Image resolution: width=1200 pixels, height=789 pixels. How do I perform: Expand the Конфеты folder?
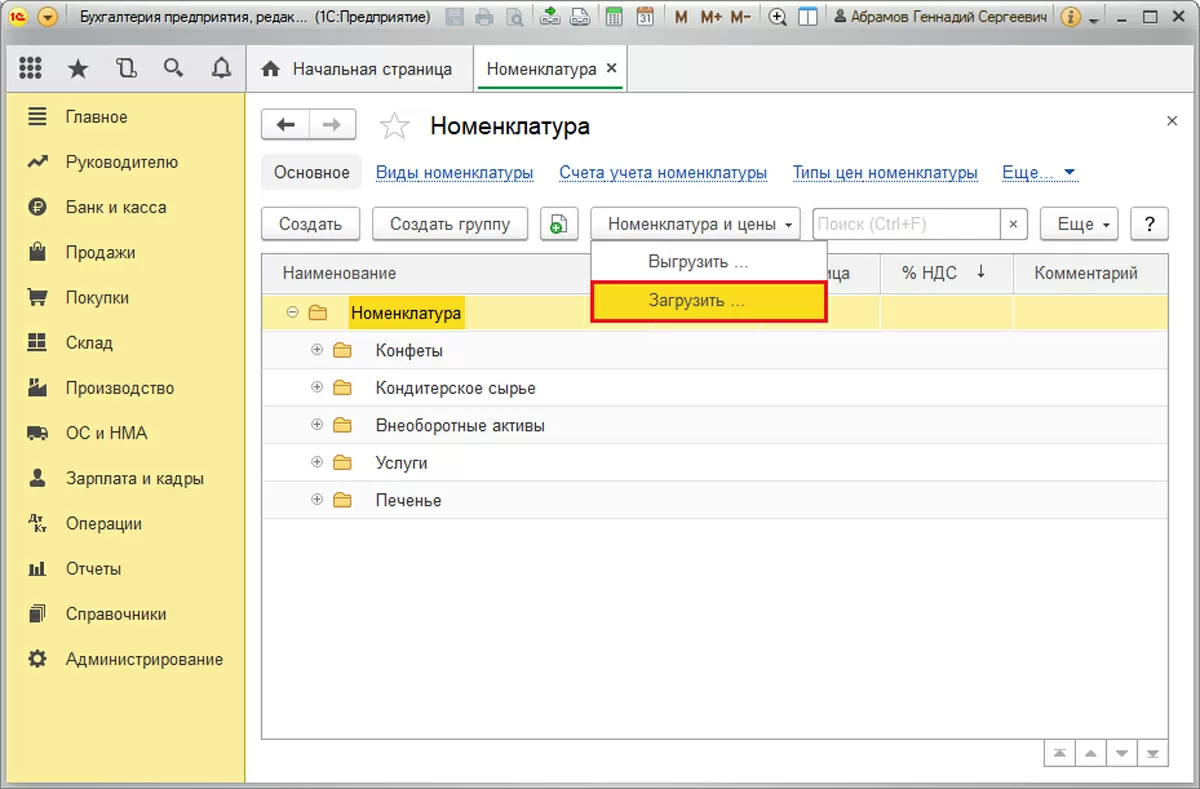click(x=318, y=350)
